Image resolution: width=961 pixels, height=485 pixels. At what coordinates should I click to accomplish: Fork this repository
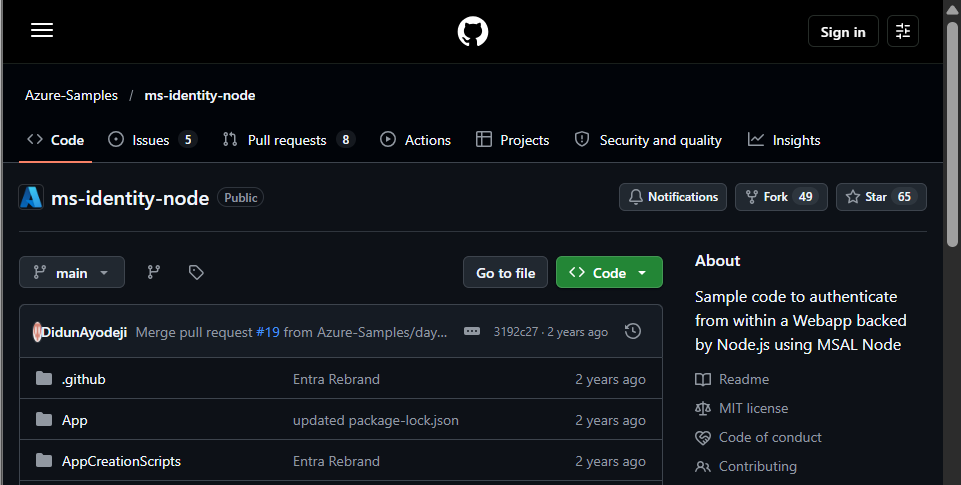point(781,197)
